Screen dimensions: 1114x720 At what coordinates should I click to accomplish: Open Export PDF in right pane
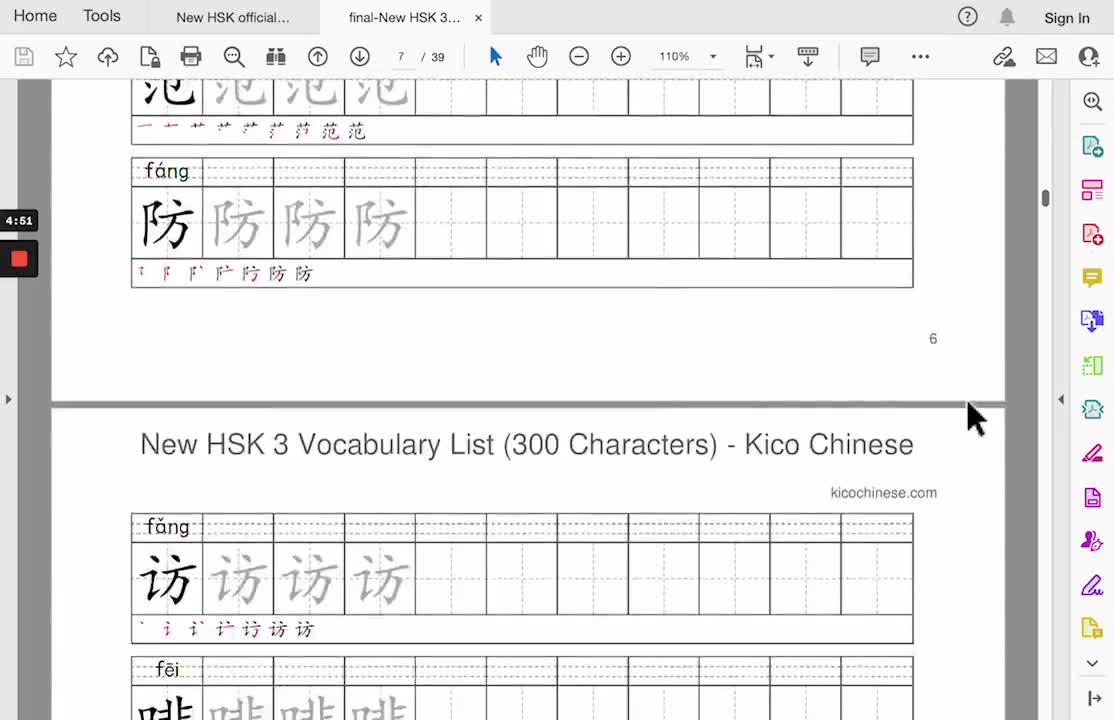[x=1092, y=146]
